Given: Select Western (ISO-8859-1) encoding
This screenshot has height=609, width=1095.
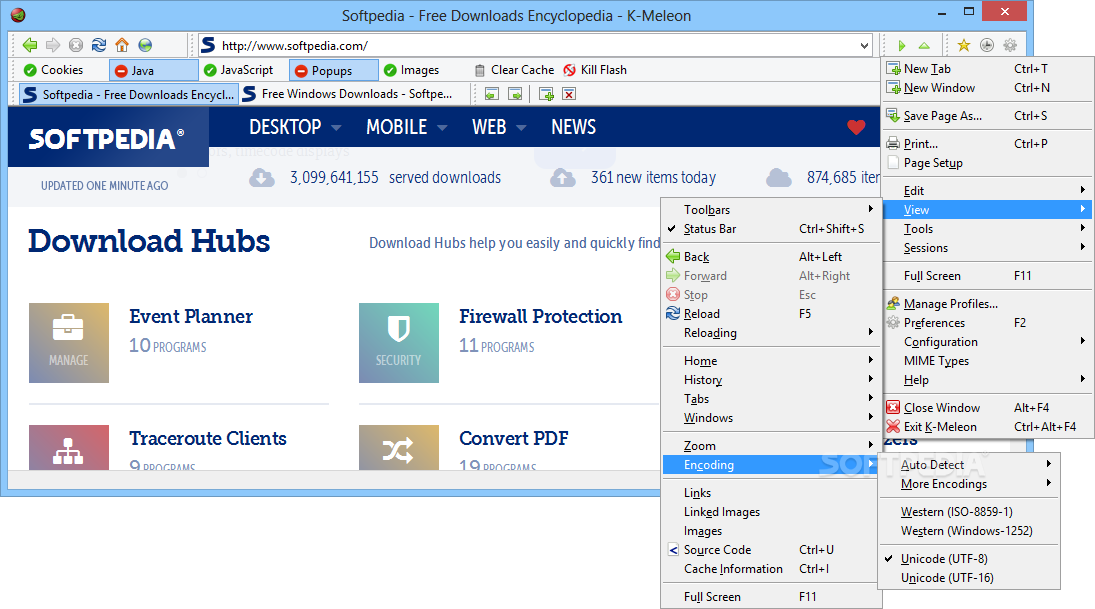Looking at the screenshot, I should point(969,512).
